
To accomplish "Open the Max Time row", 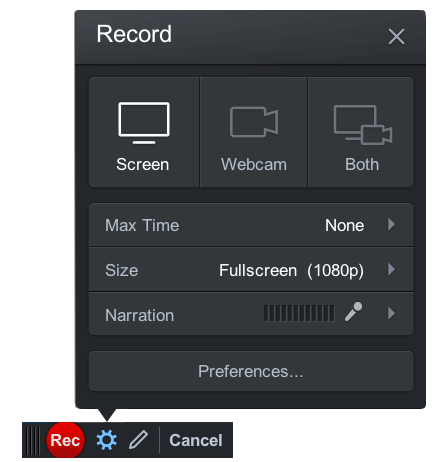I will point(251,225).
